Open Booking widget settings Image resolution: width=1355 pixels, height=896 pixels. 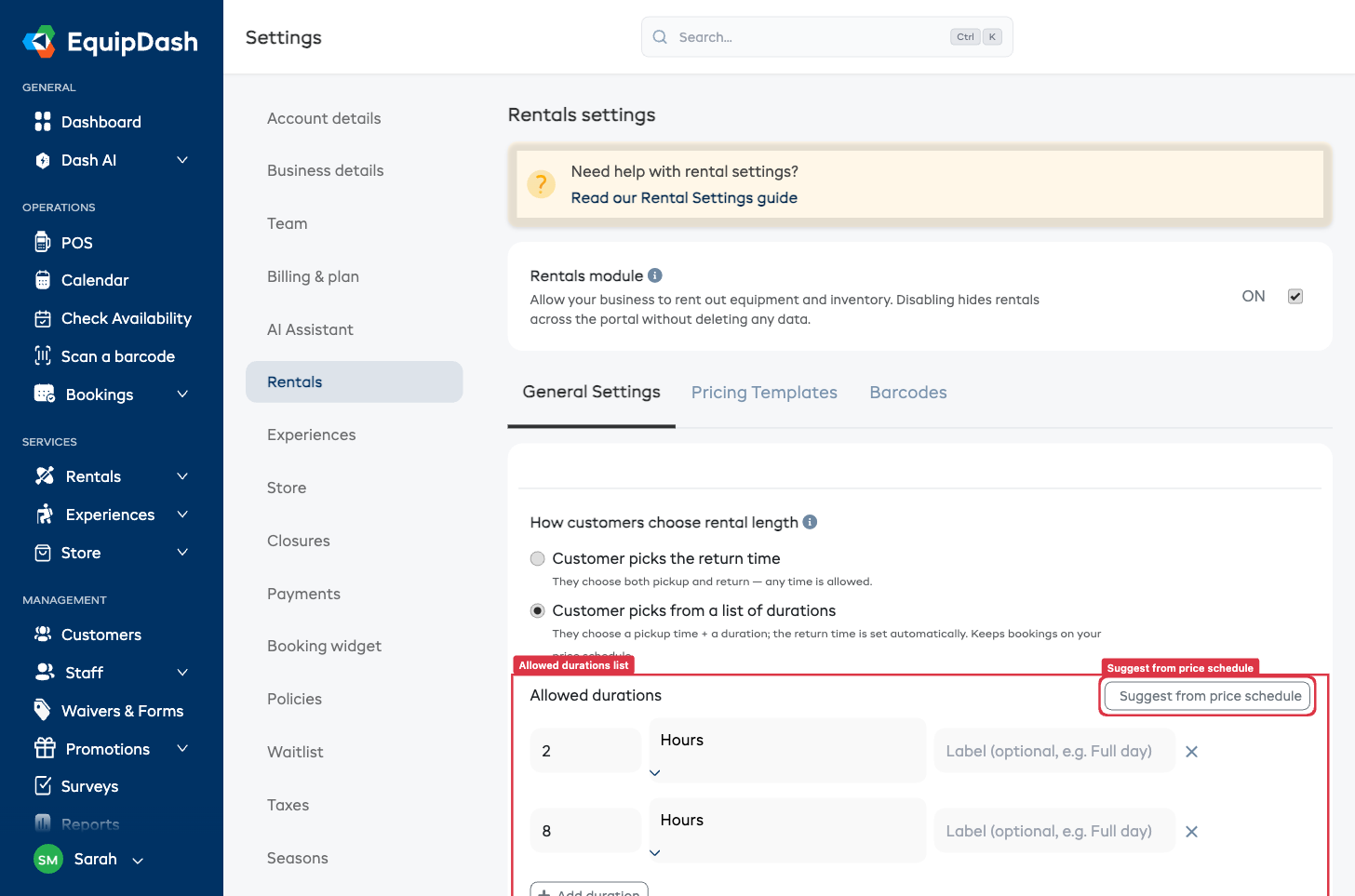[354, 646]
